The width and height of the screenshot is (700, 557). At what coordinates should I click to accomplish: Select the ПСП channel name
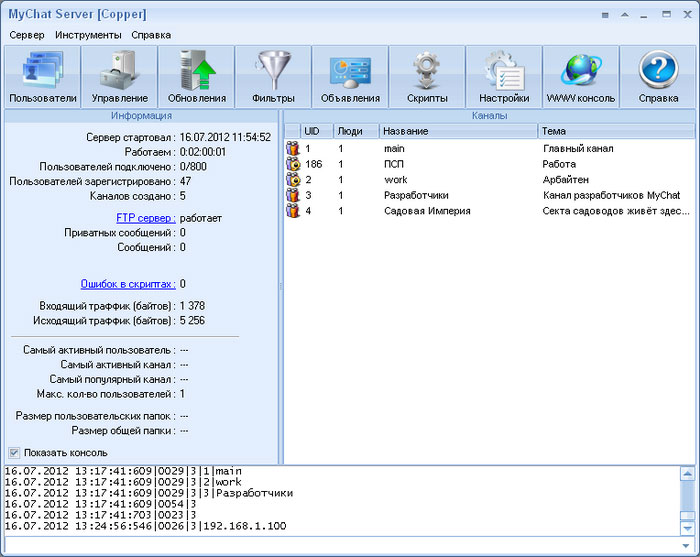coord(394,164)
